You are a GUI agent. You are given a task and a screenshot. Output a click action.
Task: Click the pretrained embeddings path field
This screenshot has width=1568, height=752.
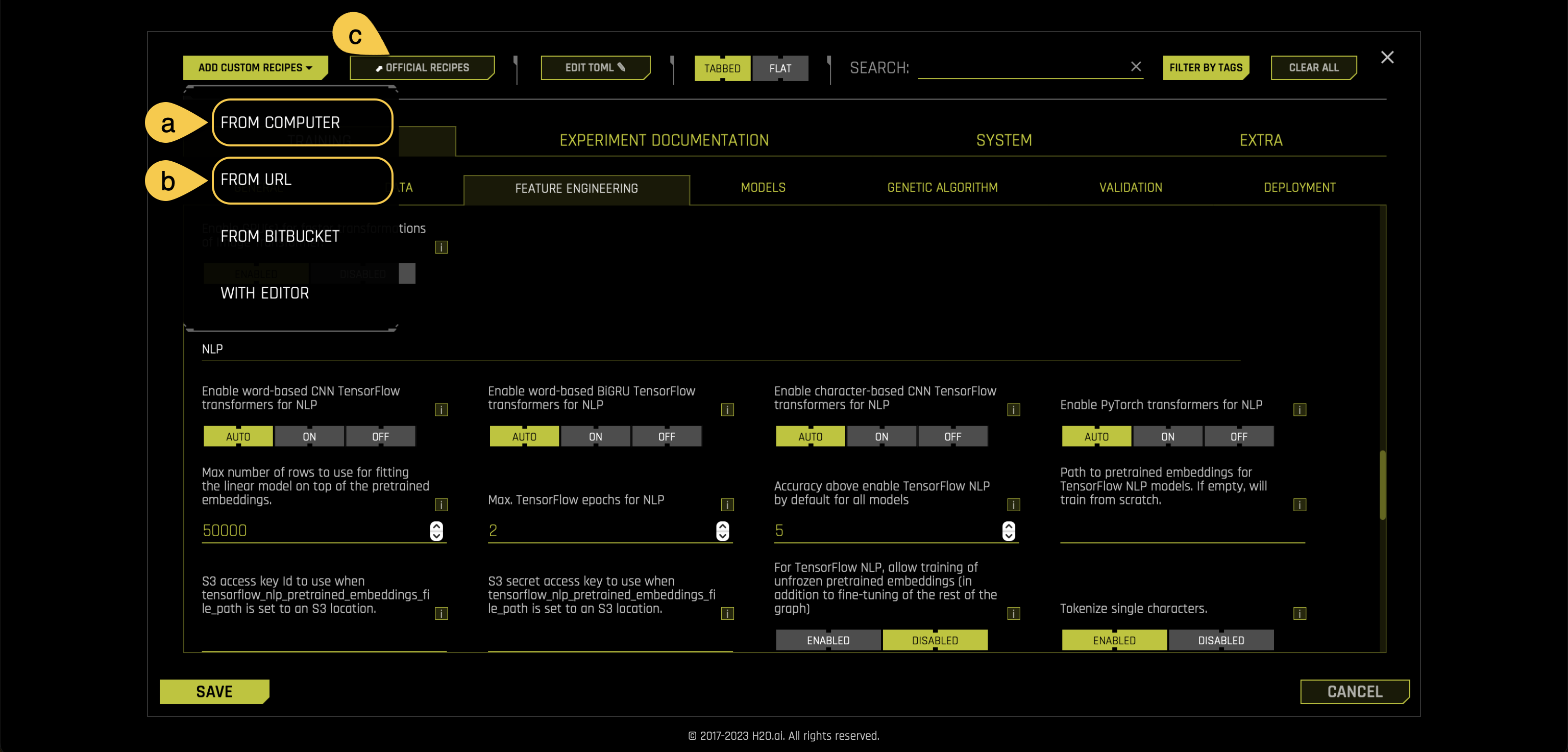pos(1182,531)
